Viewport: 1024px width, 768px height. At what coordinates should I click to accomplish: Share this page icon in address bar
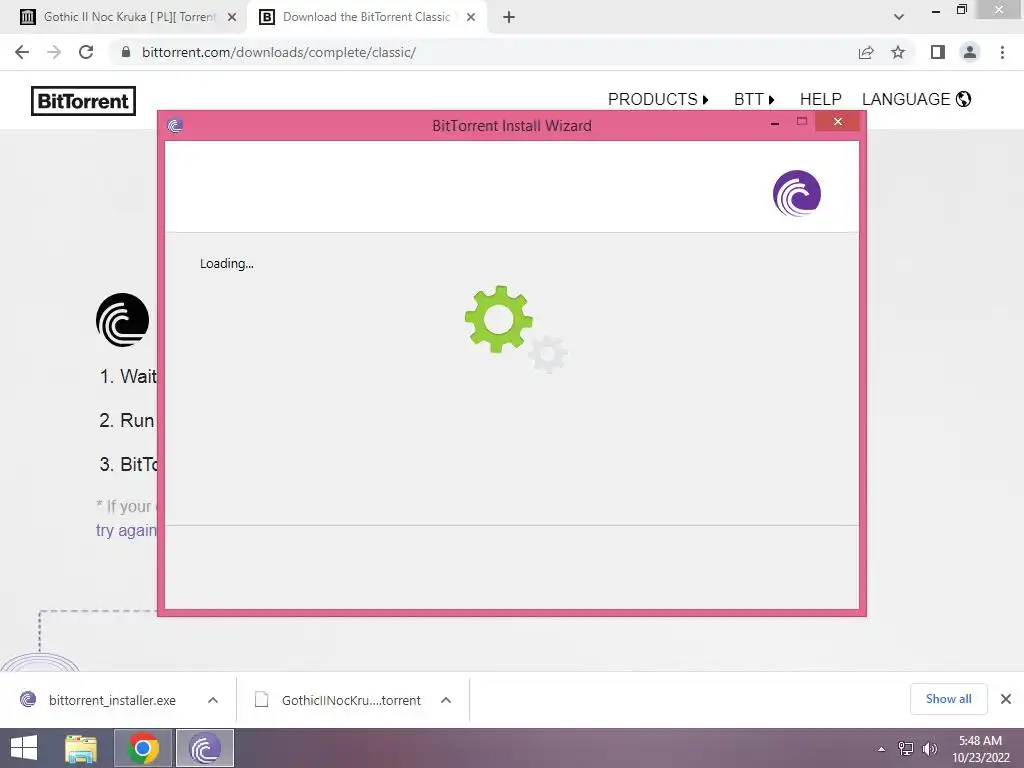click(866, 52)
